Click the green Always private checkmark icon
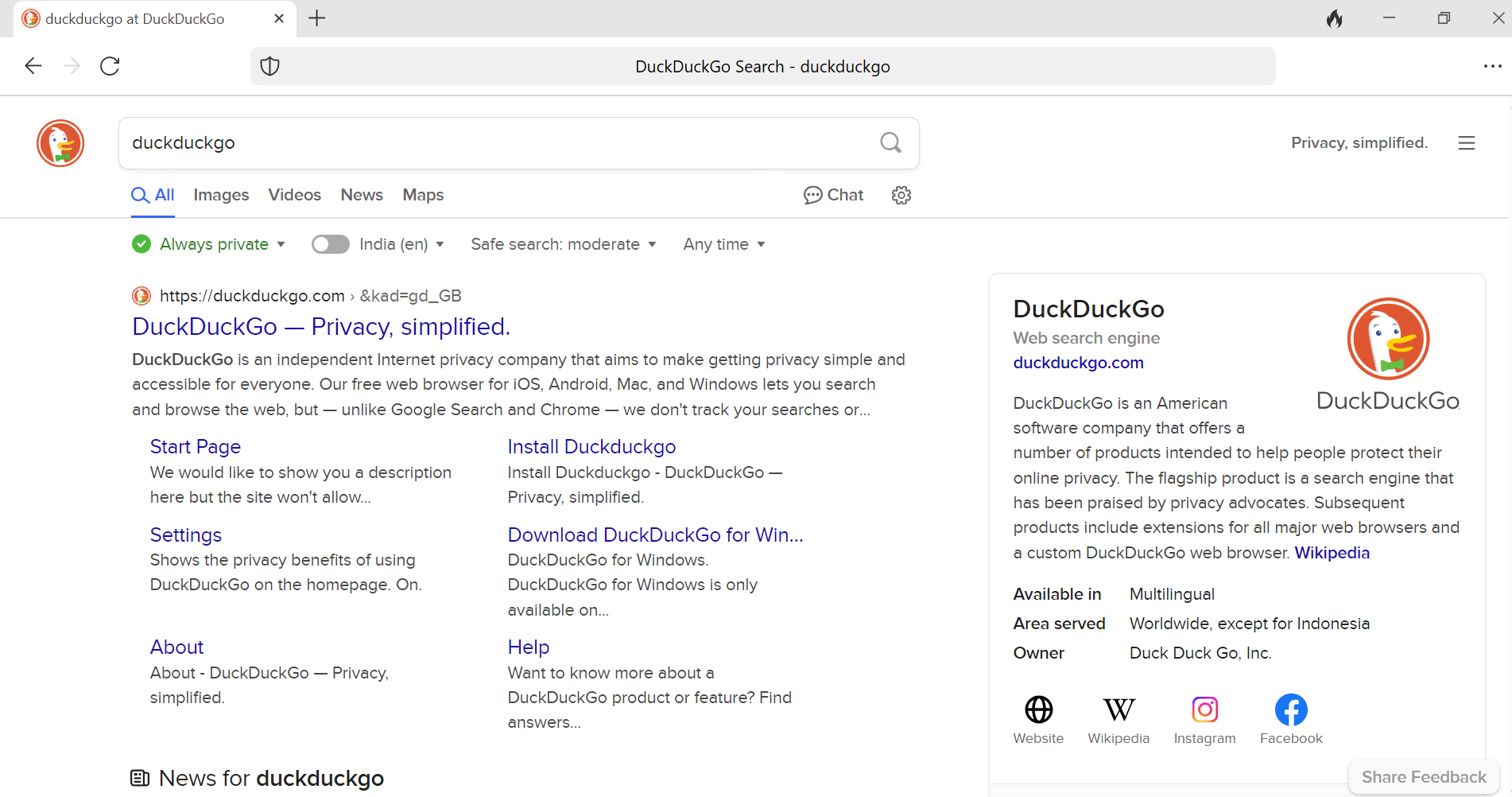Image resolution: width=1512 pixels, height=797 pixels. [x=142, y=244]
